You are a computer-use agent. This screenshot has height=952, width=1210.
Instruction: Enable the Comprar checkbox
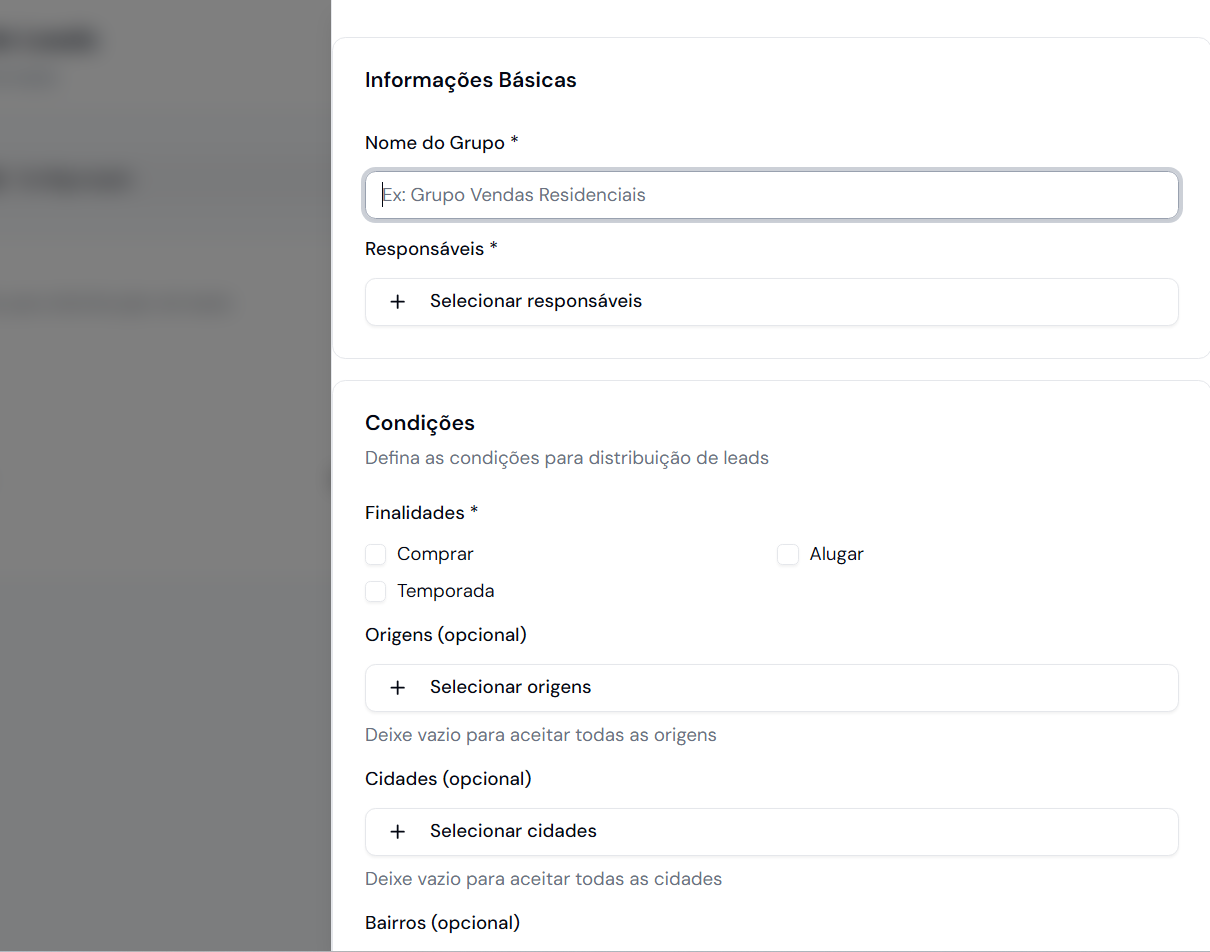376,555
